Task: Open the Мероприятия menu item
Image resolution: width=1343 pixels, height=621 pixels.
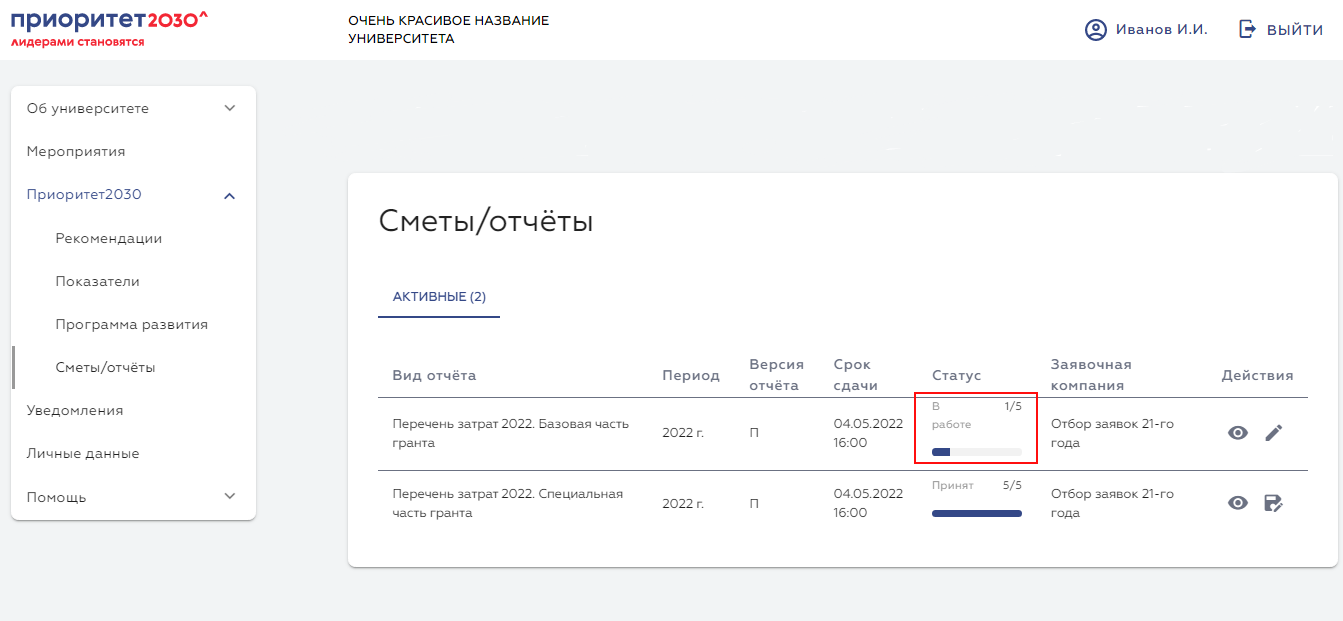Action: pyautogui.click(x=77, y=151)
